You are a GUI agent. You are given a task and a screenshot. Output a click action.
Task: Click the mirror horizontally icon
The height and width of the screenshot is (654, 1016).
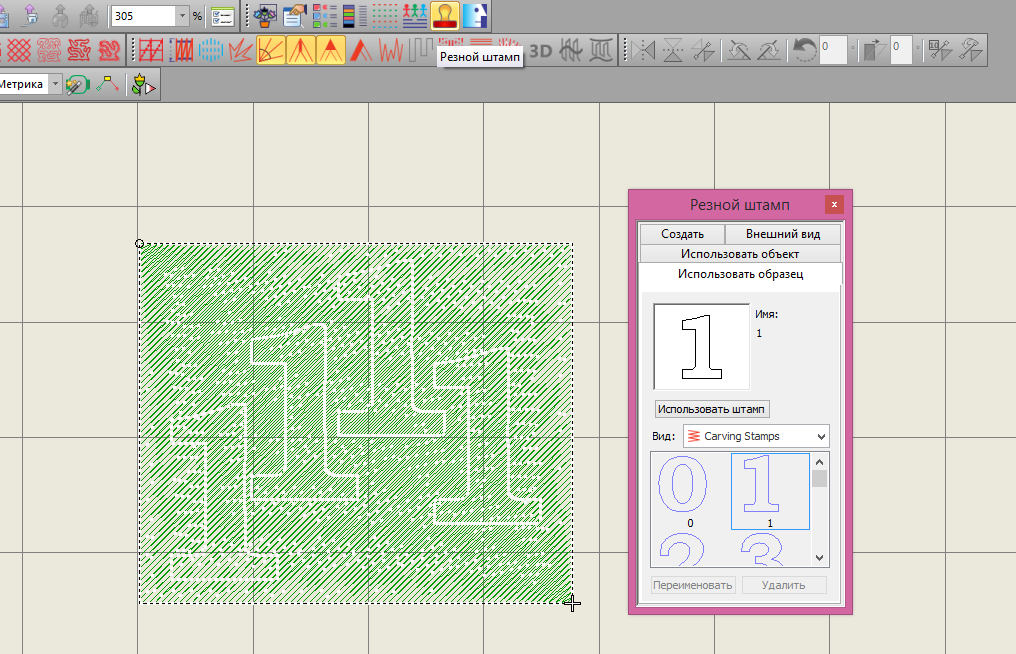tap(643, 49)
